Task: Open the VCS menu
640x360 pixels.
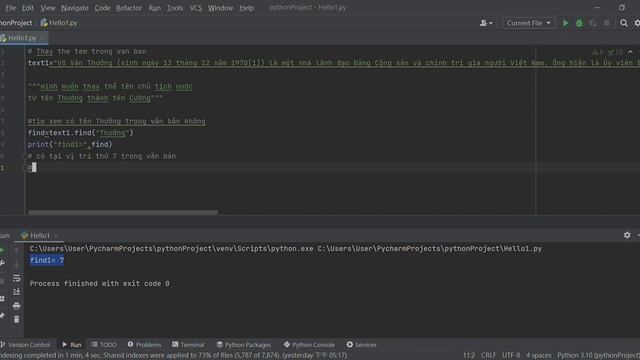Action: pyautogui.click(x=196, y=8)
